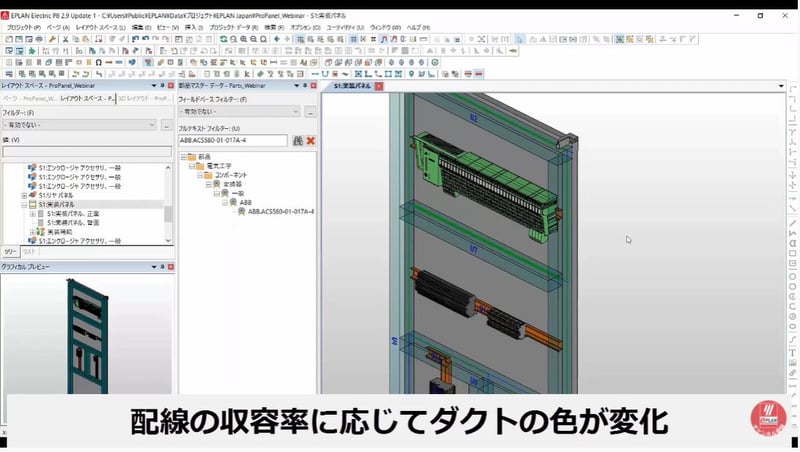Click the cabinet thumbnail in Graphical Preview
800x452 pixels.
click(87, 336)
